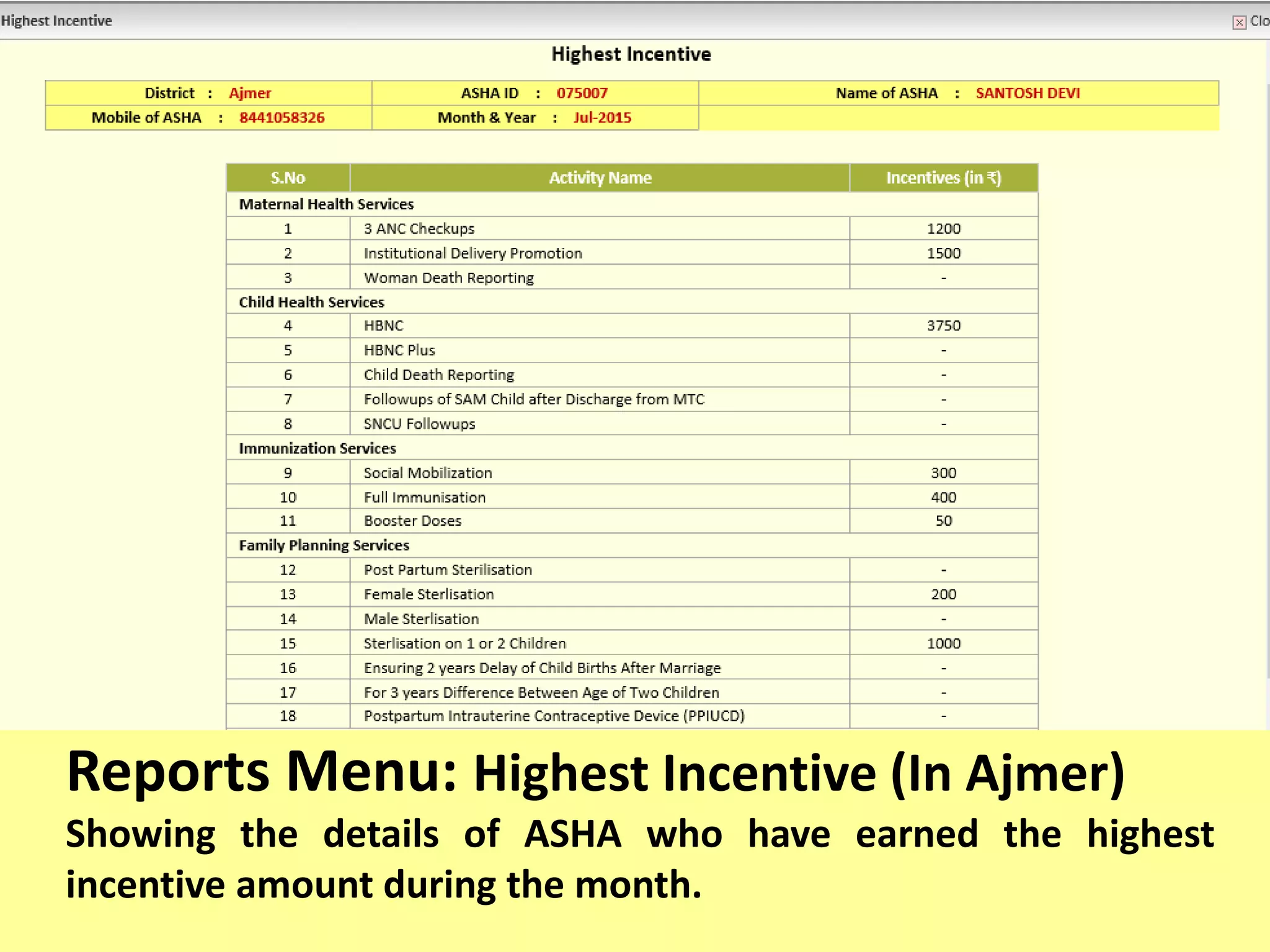Click the Jul-2015 month value
This screenshot has height=952, width=1270.
pos(602,118)
